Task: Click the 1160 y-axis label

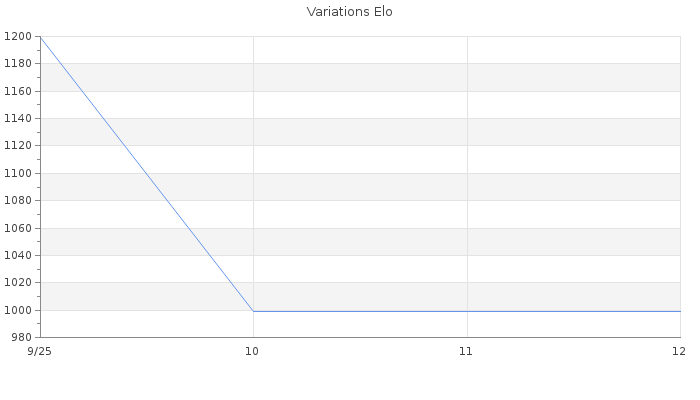Action: (18, 91)
